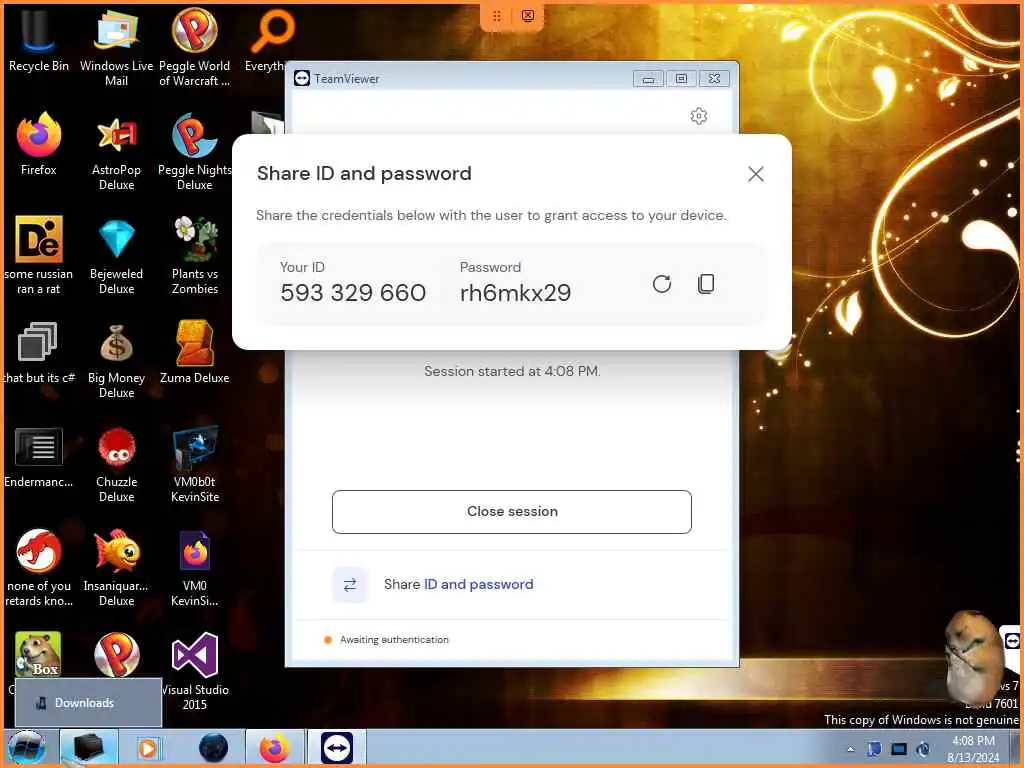
Task: Refresh the TeamViewer password
Action: click(x=662, y=283)
